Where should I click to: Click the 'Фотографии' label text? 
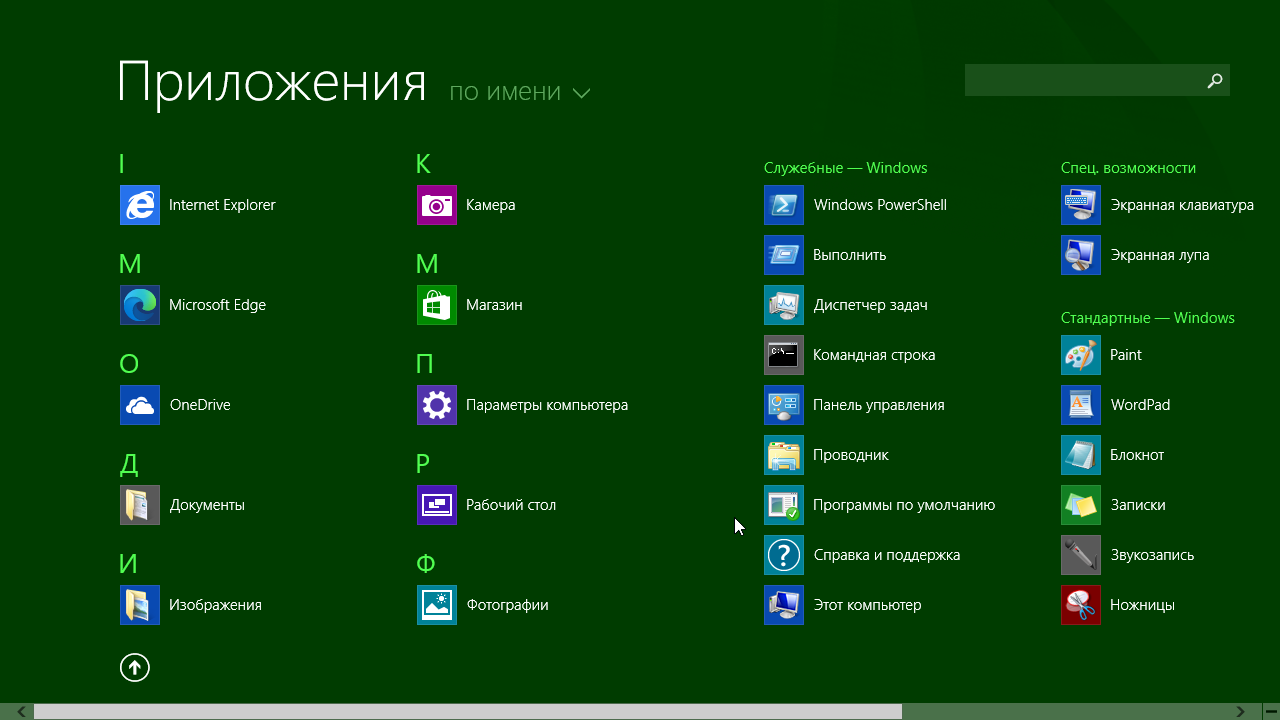507,605
